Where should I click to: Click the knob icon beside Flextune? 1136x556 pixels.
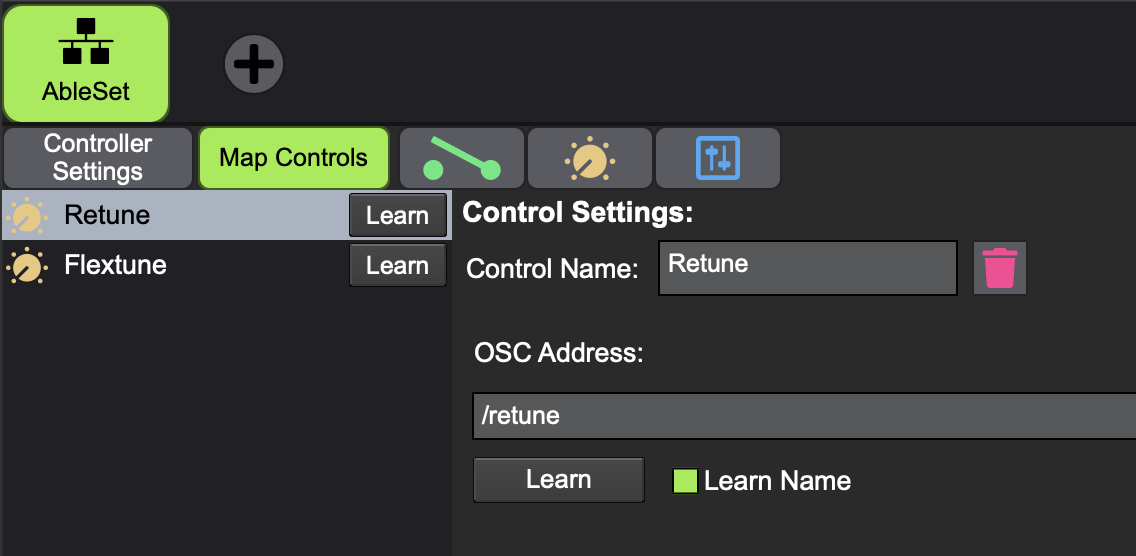(x=26, y=266)
